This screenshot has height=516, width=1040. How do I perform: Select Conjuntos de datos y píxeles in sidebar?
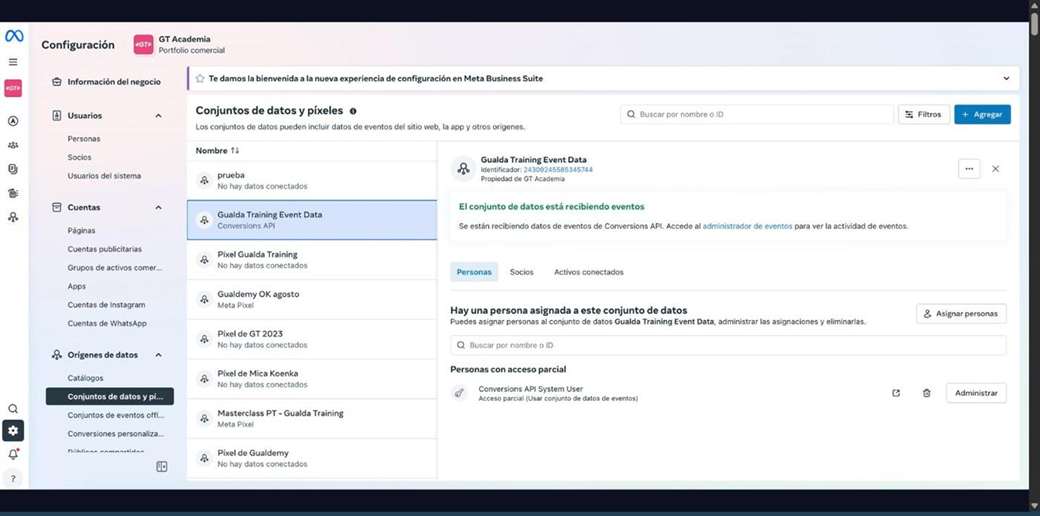pyautogui.click(x=109, y=396)
